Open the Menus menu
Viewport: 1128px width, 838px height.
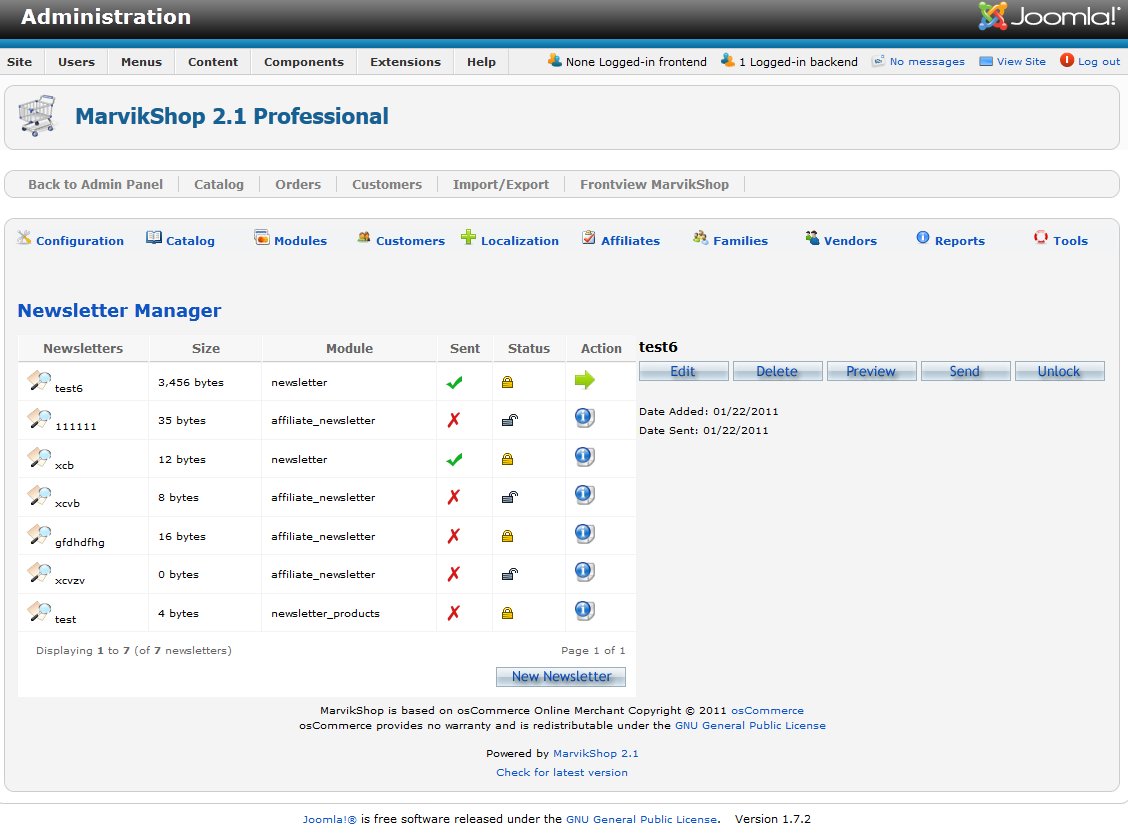tap(141, 62)
